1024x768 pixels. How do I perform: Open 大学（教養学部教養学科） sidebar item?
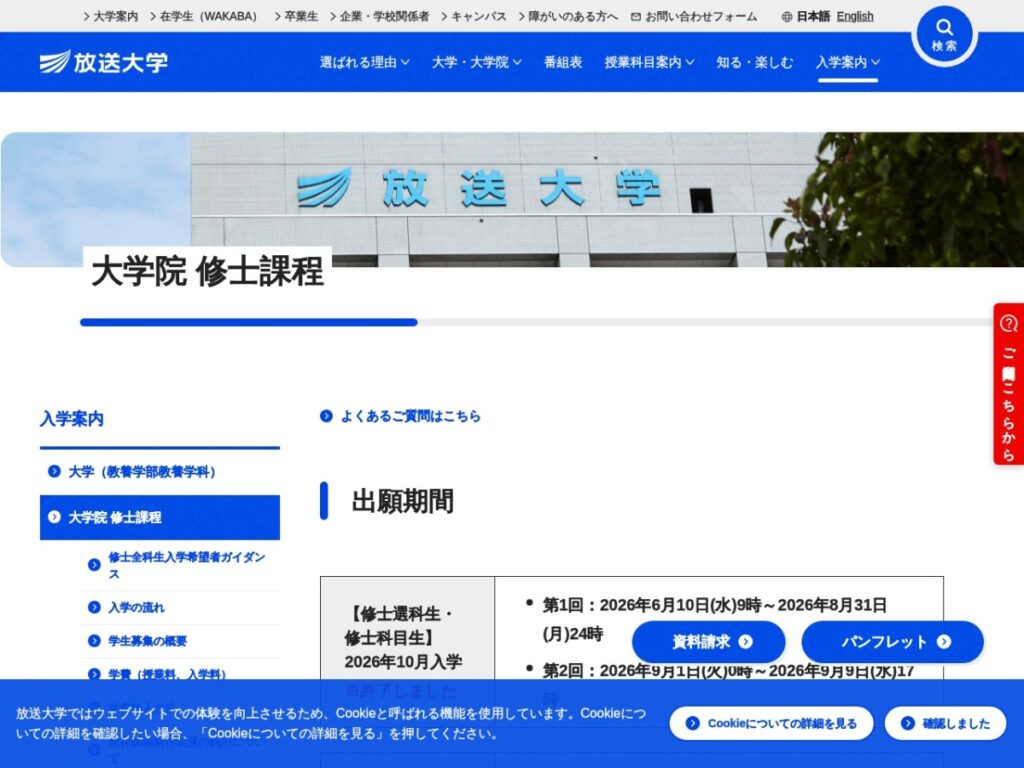(160, 472)
